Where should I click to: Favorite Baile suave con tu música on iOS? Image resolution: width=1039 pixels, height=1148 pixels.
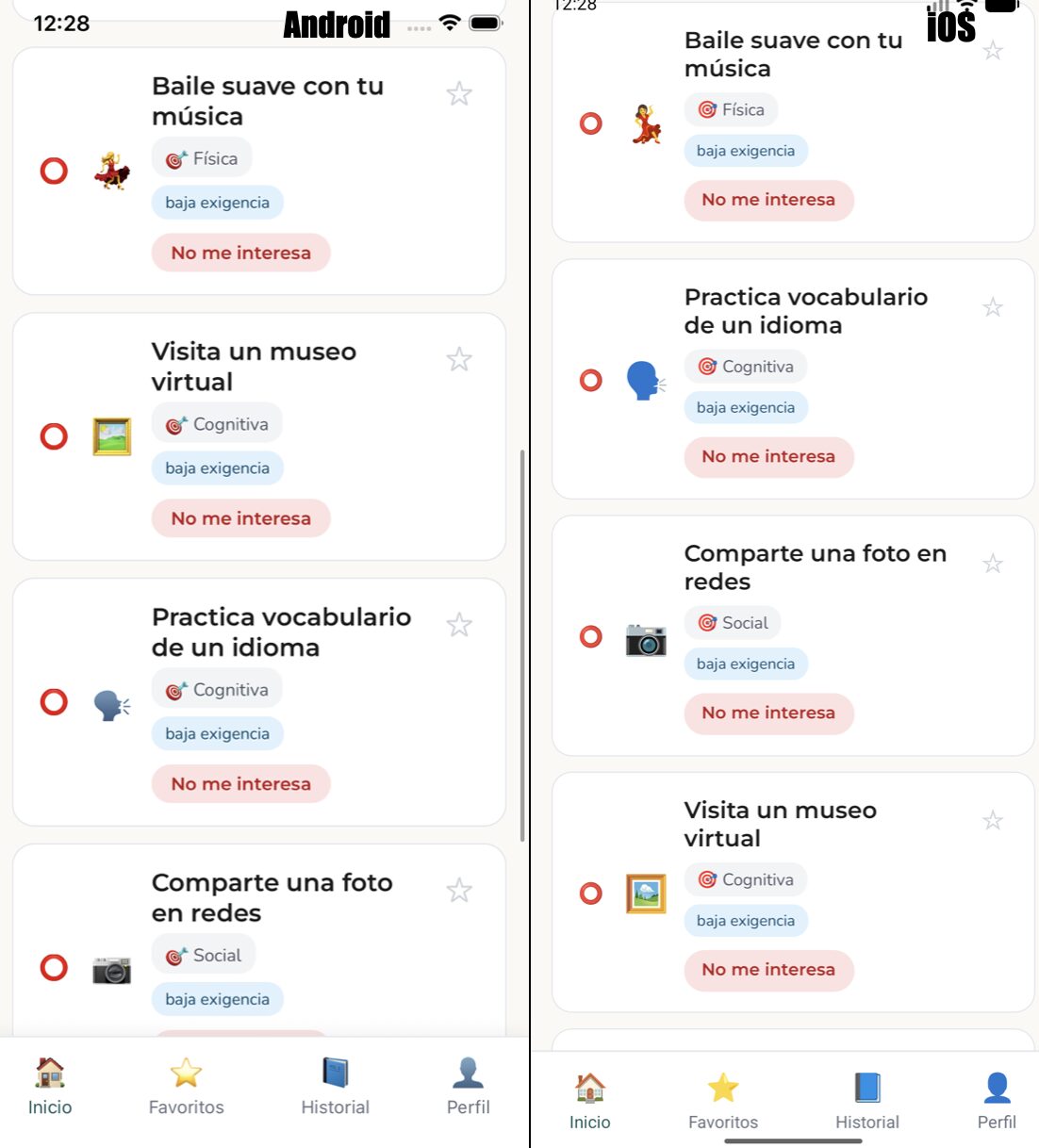(x=993, y=50)
